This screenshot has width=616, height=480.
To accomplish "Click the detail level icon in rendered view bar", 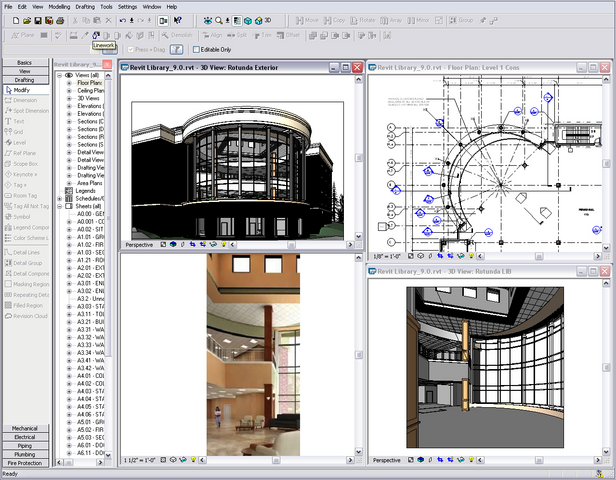I will pyautogui.click(x=163, y=460).
